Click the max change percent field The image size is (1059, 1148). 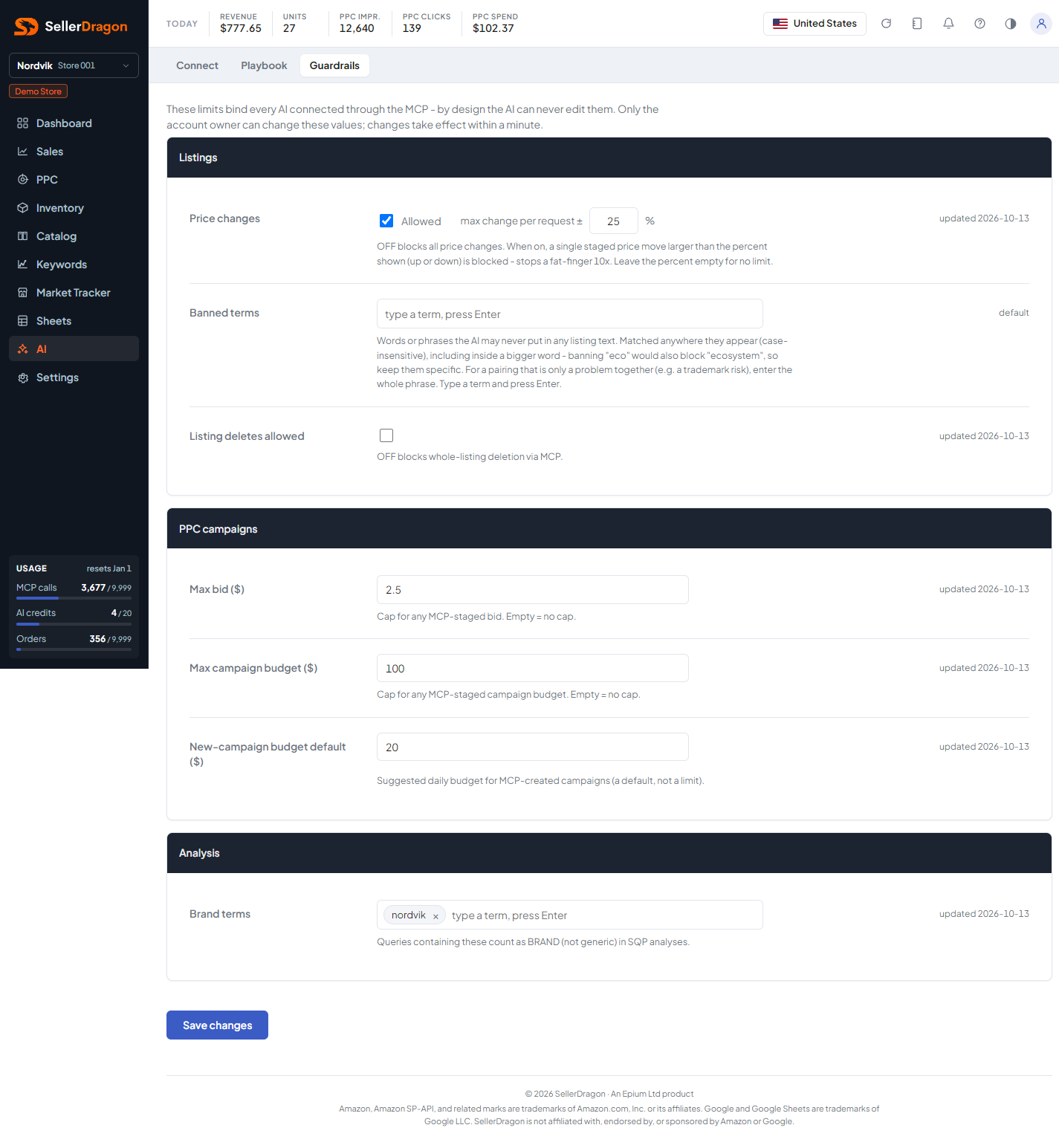614,221
